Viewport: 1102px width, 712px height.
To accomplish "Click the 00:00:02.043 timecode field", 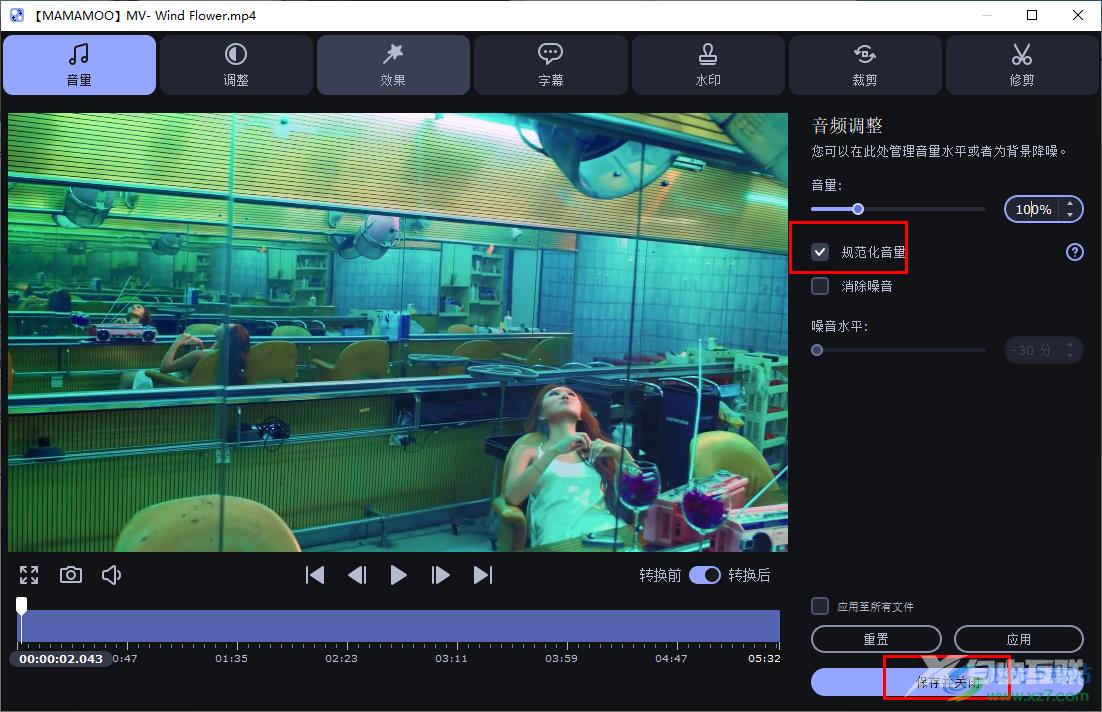I will pos(60,659).
